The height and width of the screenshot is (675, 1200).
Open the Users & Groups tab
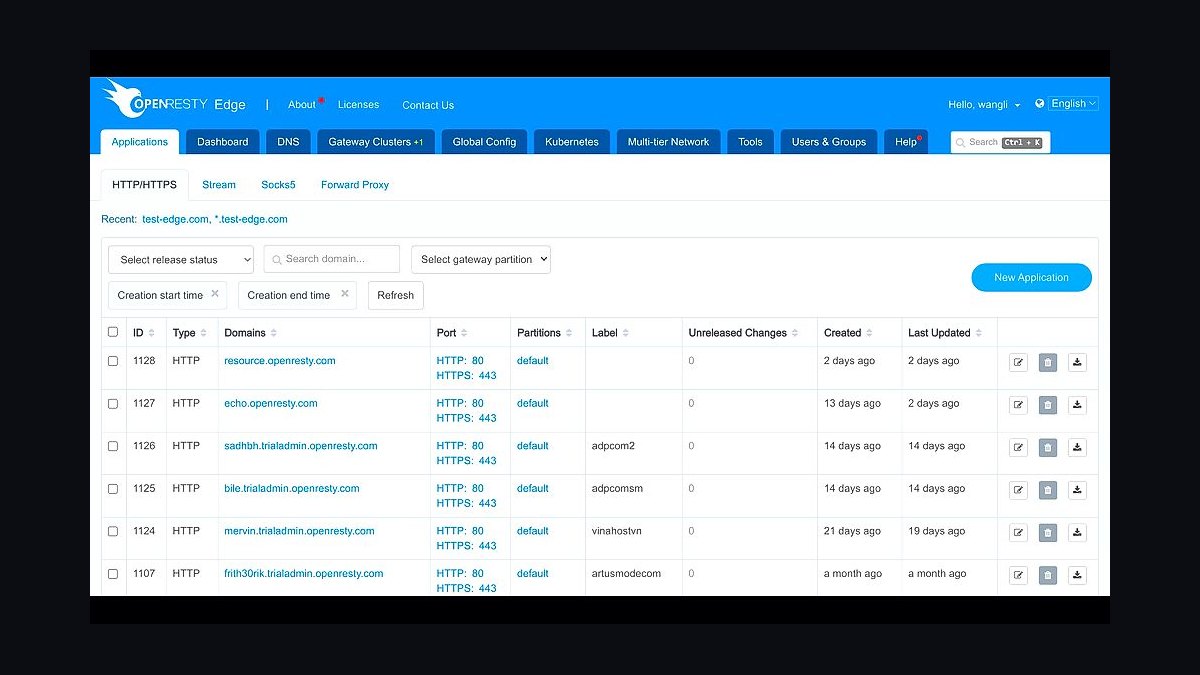[829, 142]
